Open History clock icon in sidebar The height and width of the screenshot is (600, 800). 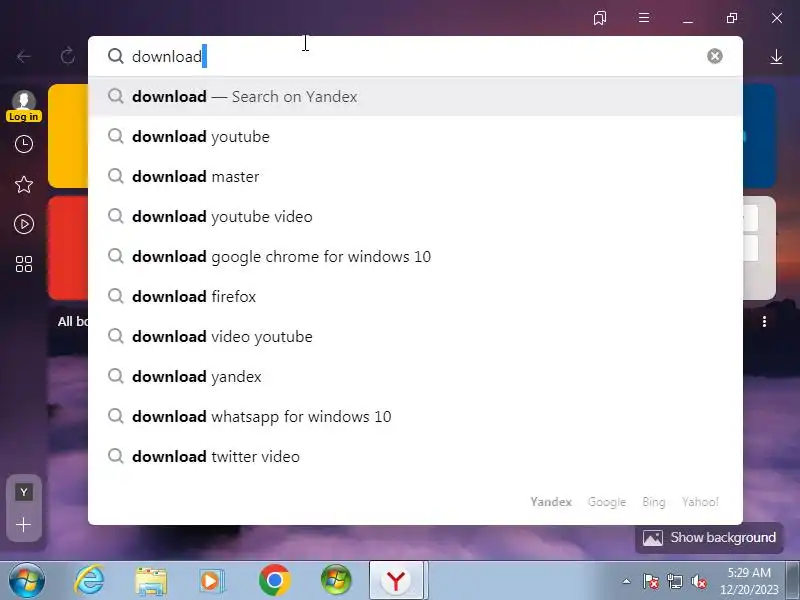(x=23, y=144)
